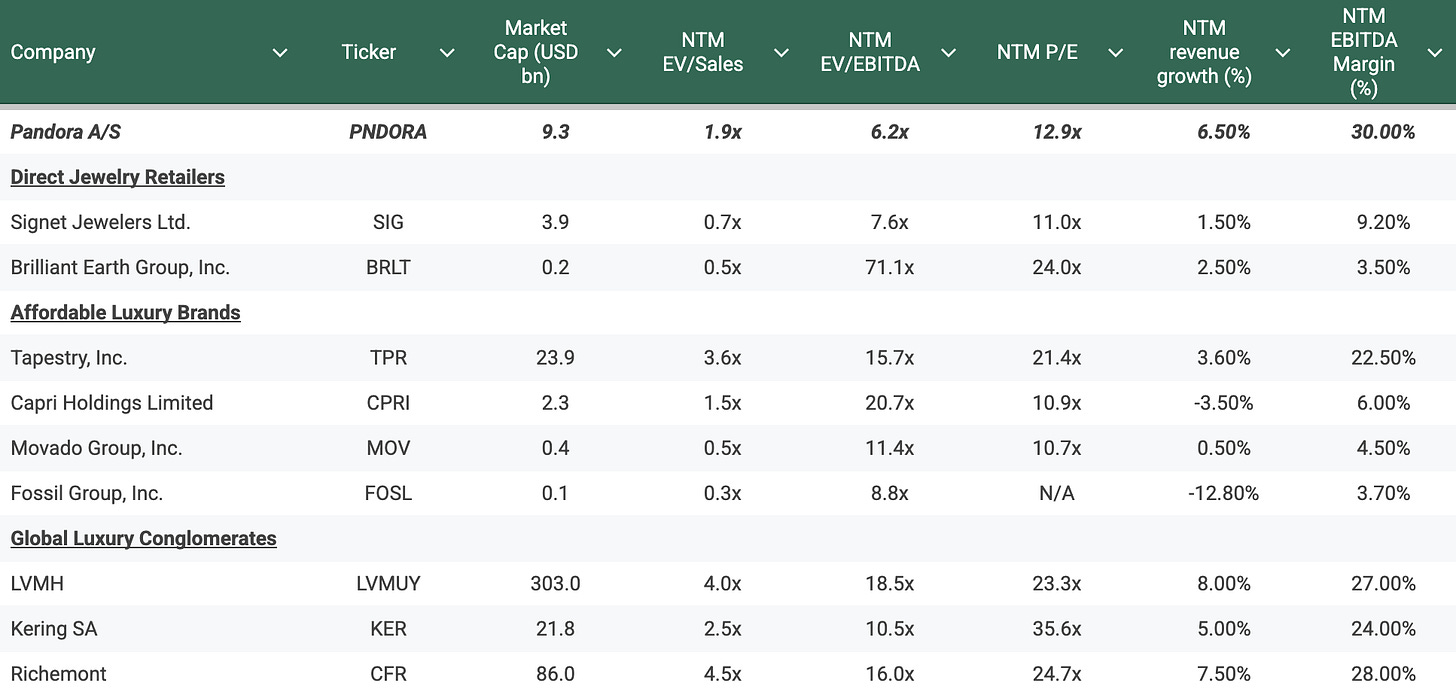
Task: Select the Brilliant Earth Group, Inc. cell
Action: (120, 267)
